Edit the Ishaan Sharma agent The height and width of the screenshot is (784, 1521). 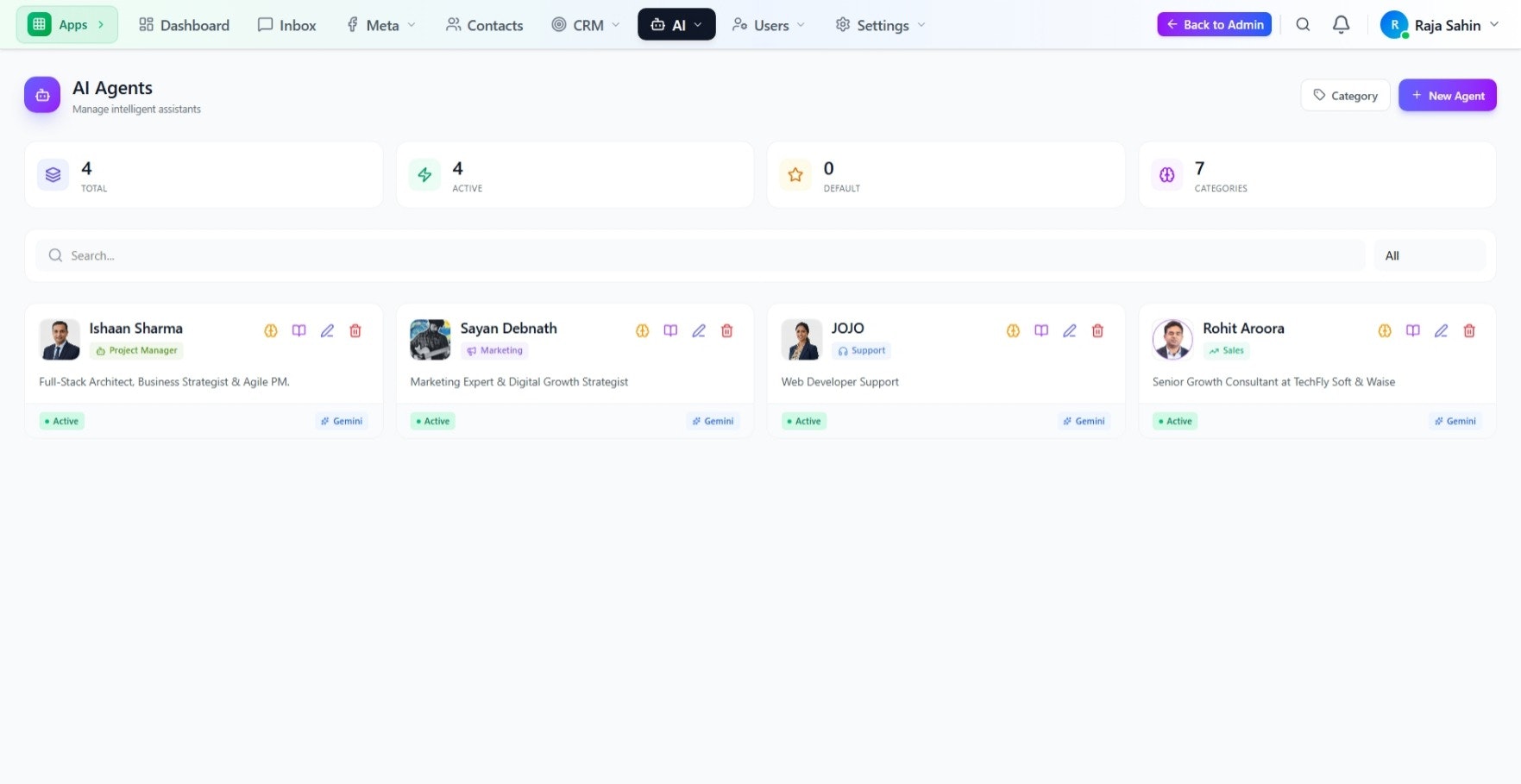pos(327,330)
